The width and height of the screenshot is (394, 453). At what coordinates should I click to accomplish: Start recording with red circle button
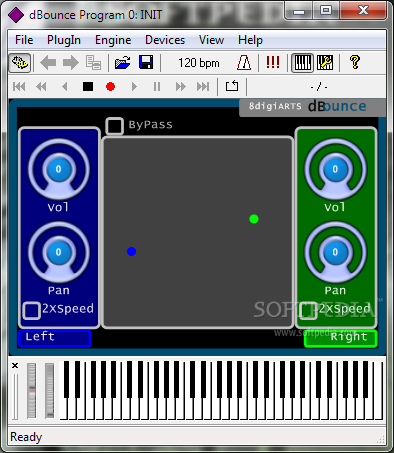(x=110, y=87)
